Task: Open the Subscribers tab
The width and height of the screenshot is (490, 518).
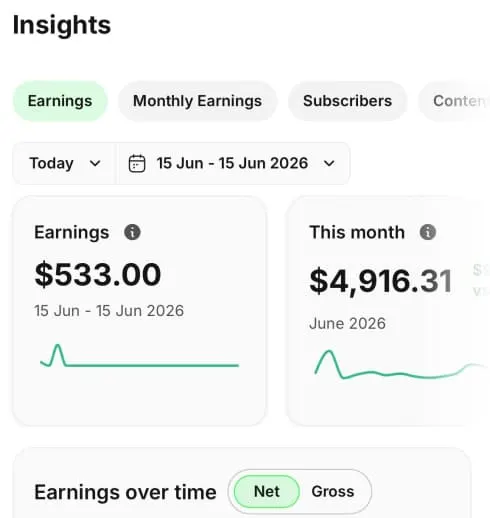Action: point(347,101)
